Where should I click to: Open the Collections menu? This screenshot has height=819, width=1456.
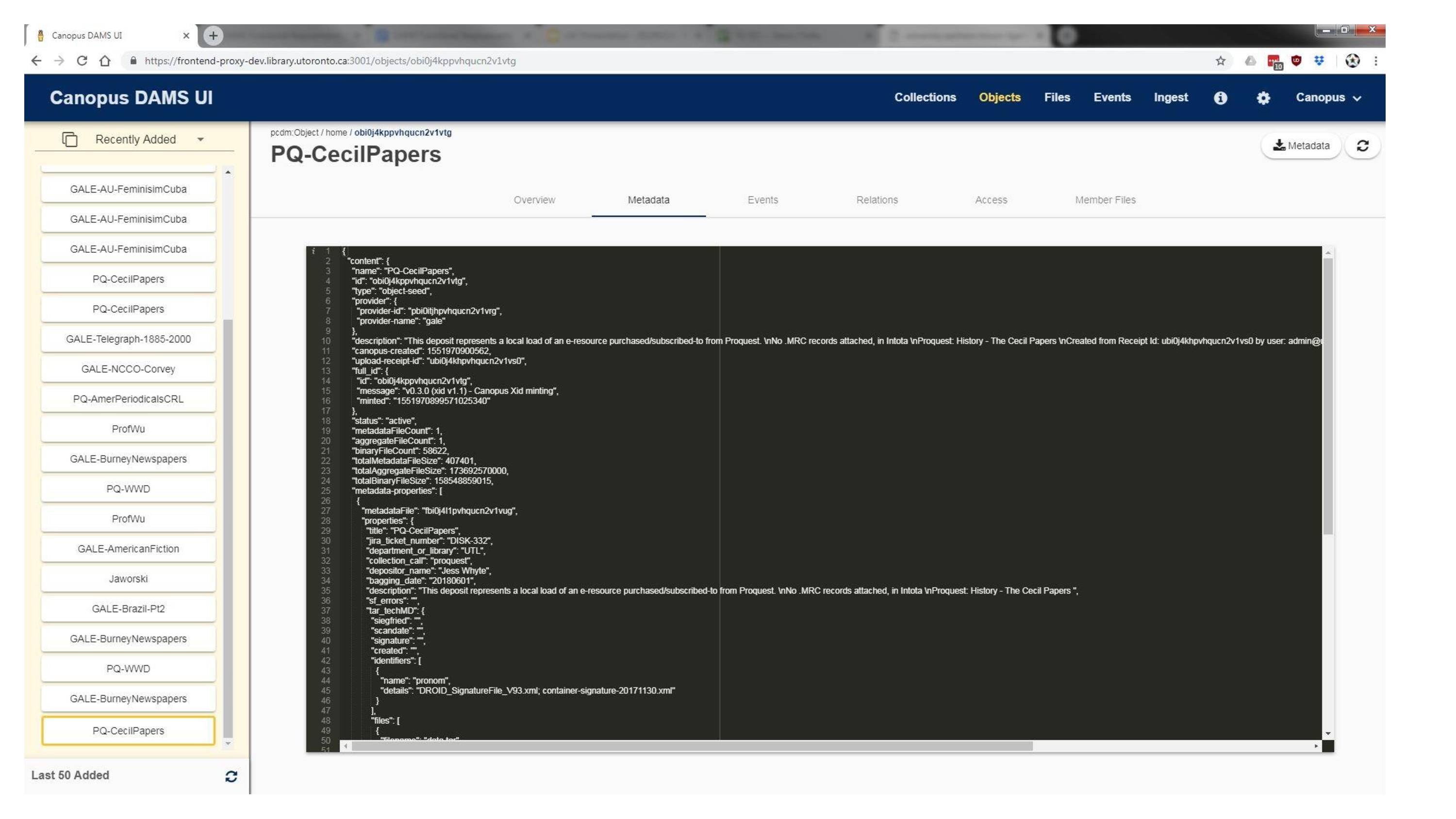(925, 97)
